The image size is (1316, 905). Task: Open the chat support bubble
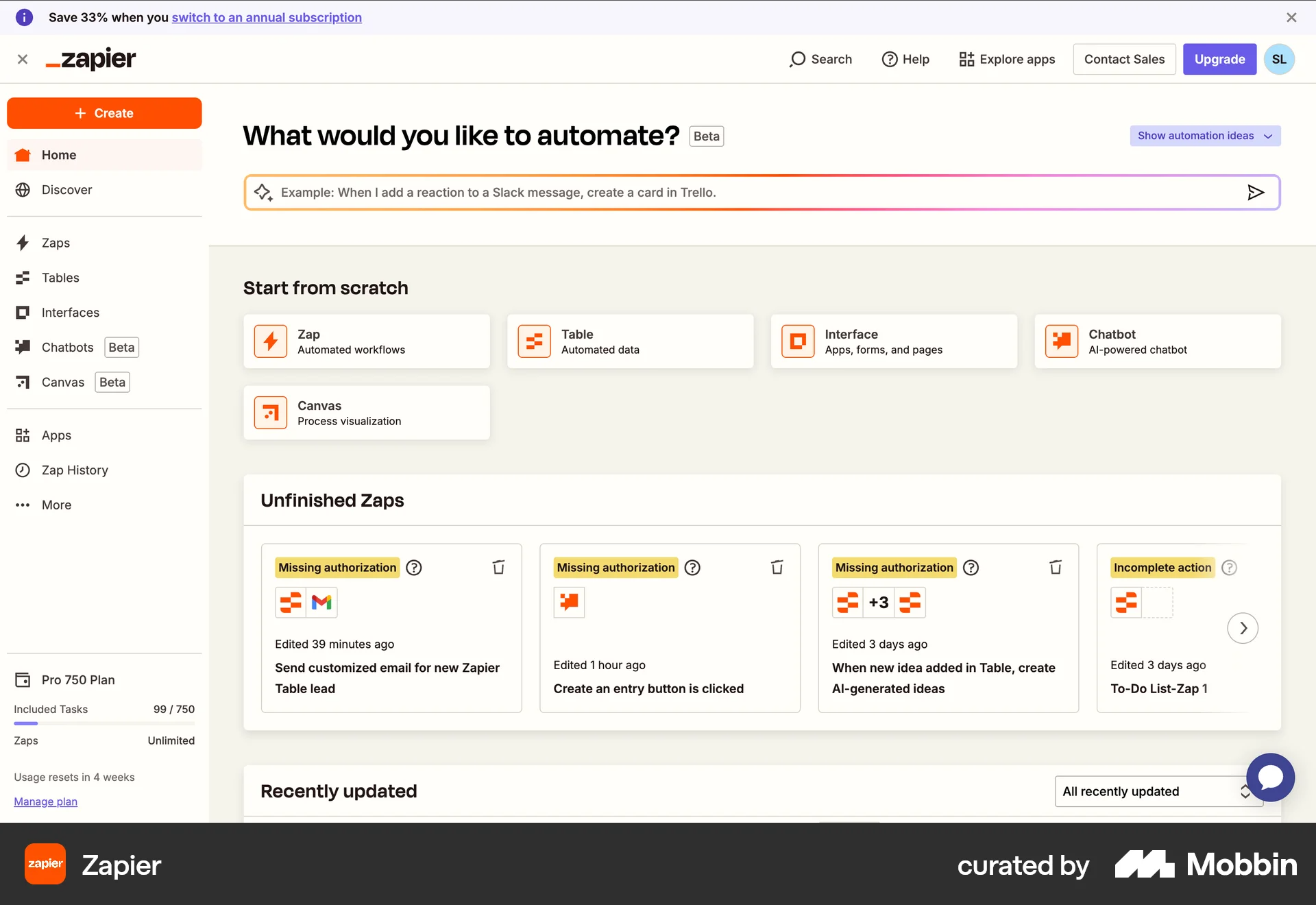[x=1270, y=777]
